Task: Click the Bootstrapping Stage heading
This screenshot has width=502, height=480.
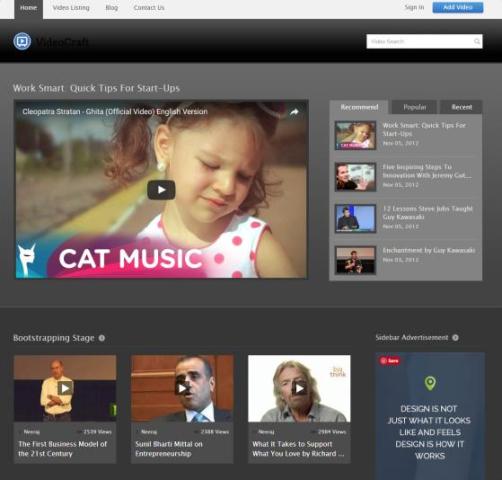Action: [54, 338]
